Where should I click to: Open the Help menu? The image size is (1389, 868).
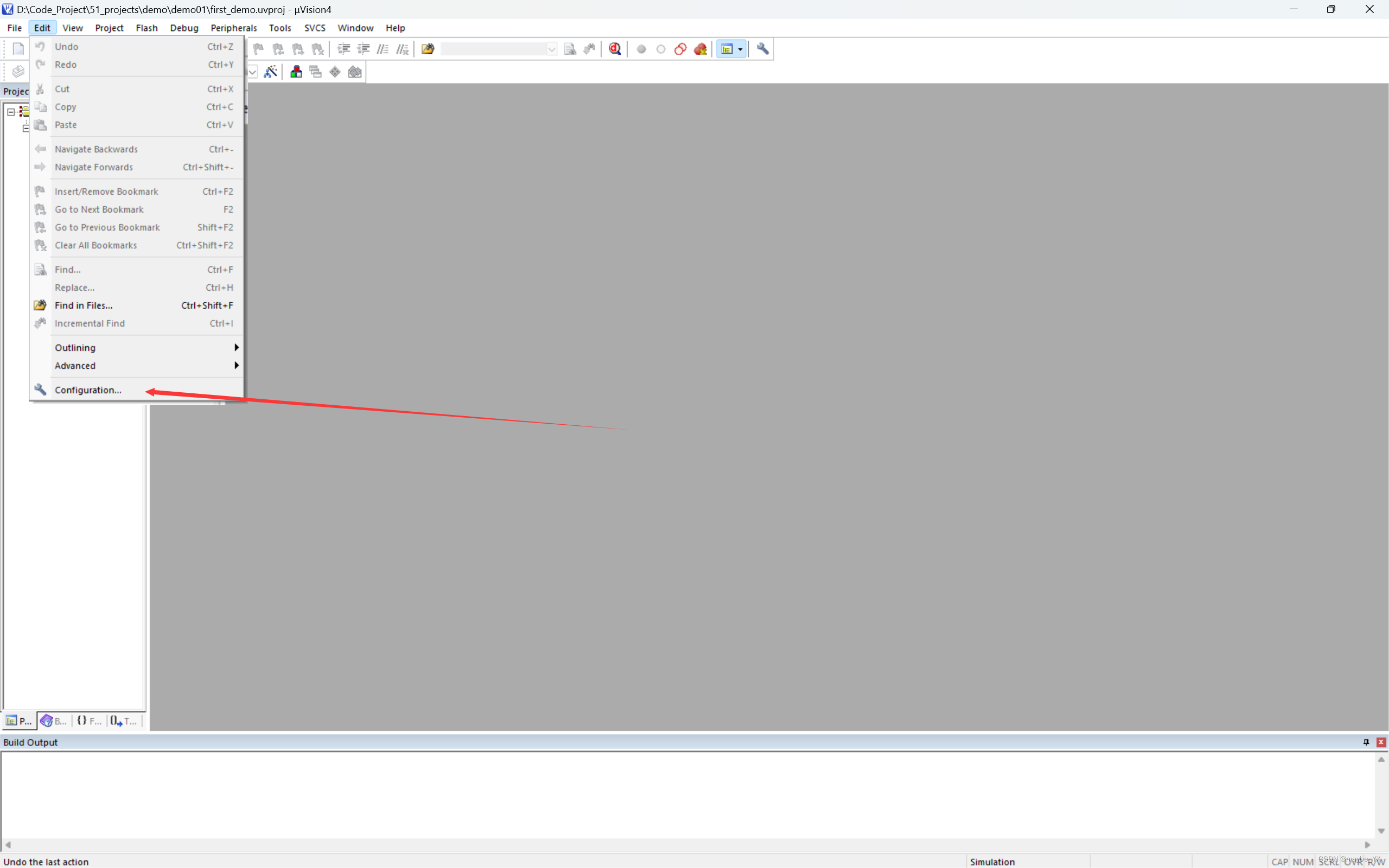395,28
